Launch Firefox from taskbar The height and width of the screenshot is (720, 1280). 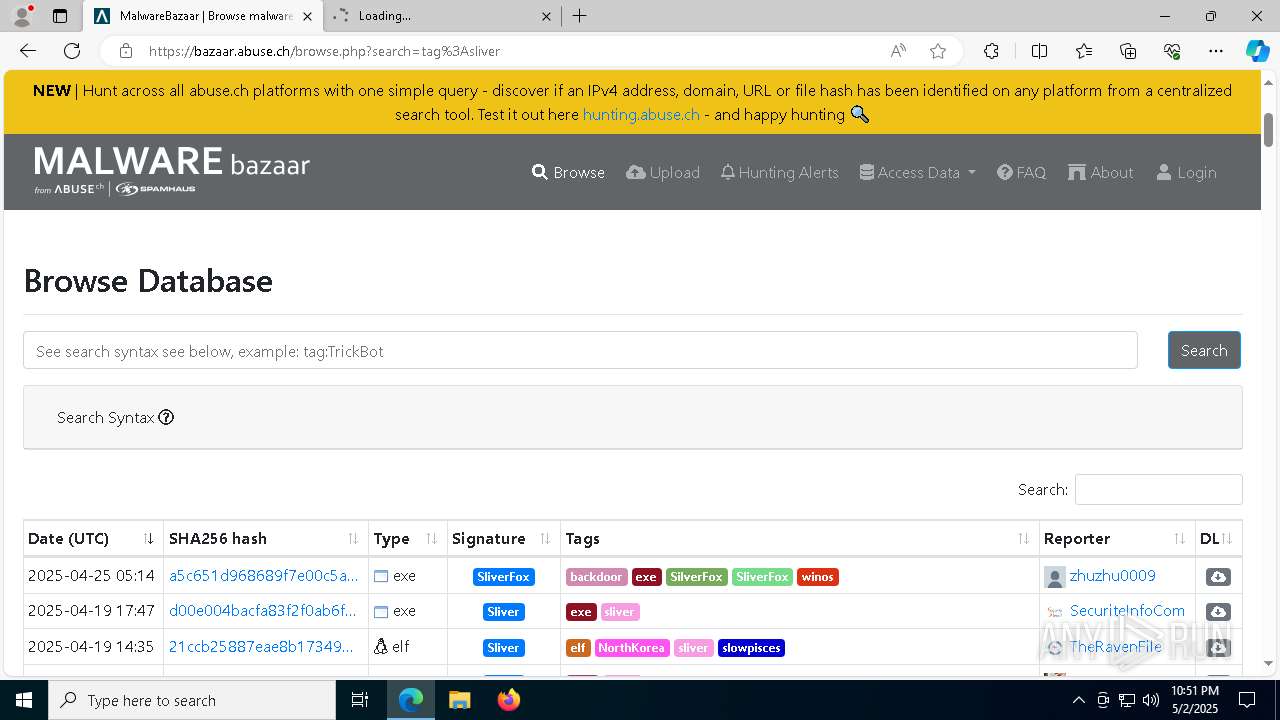click(509, 700)
